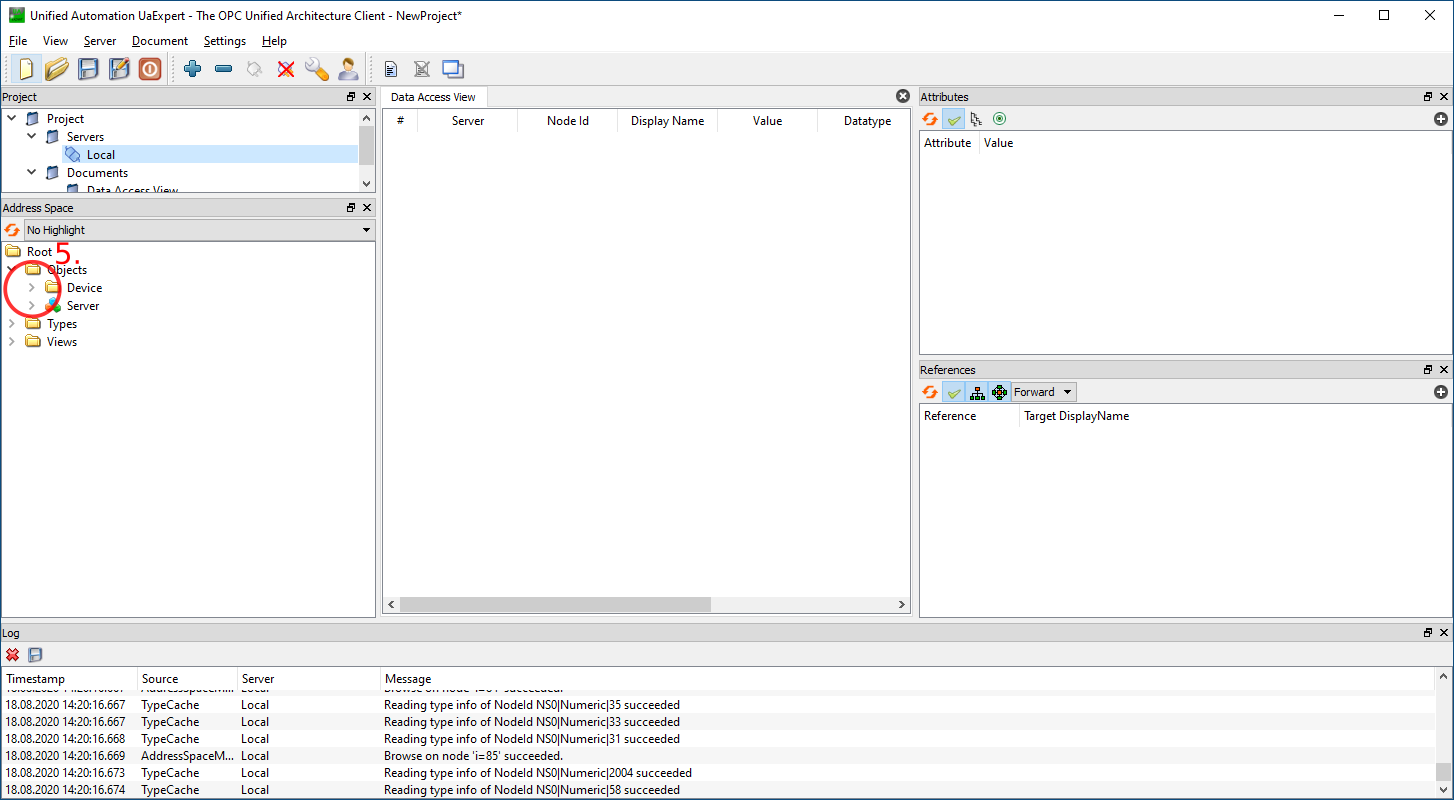The width and height of the screenshot is (1454, 800).
Task: Select the Root node
Action: click(x=39, y=252)
